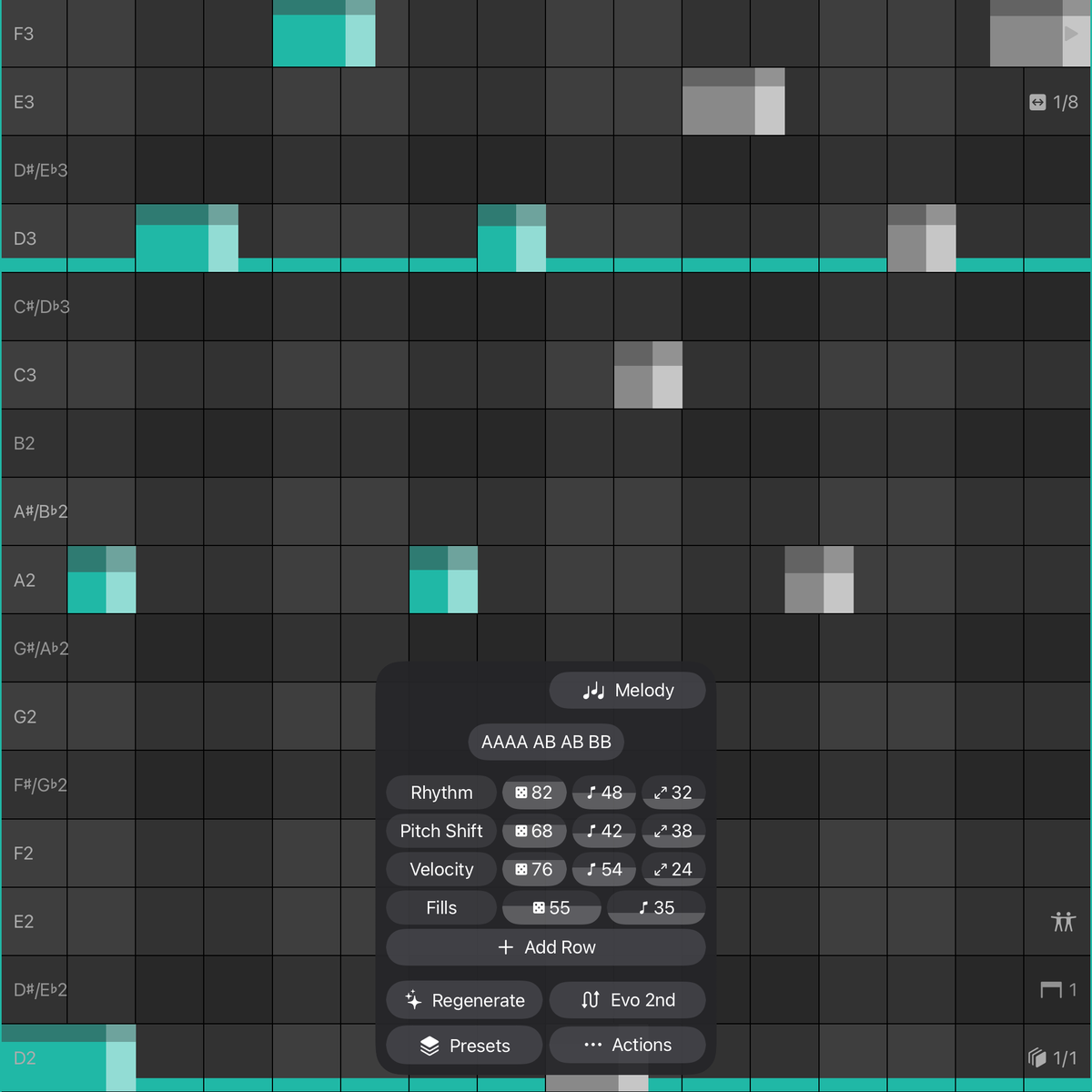Adjust Rhythm note amount value 48

[x=604, y=793]
